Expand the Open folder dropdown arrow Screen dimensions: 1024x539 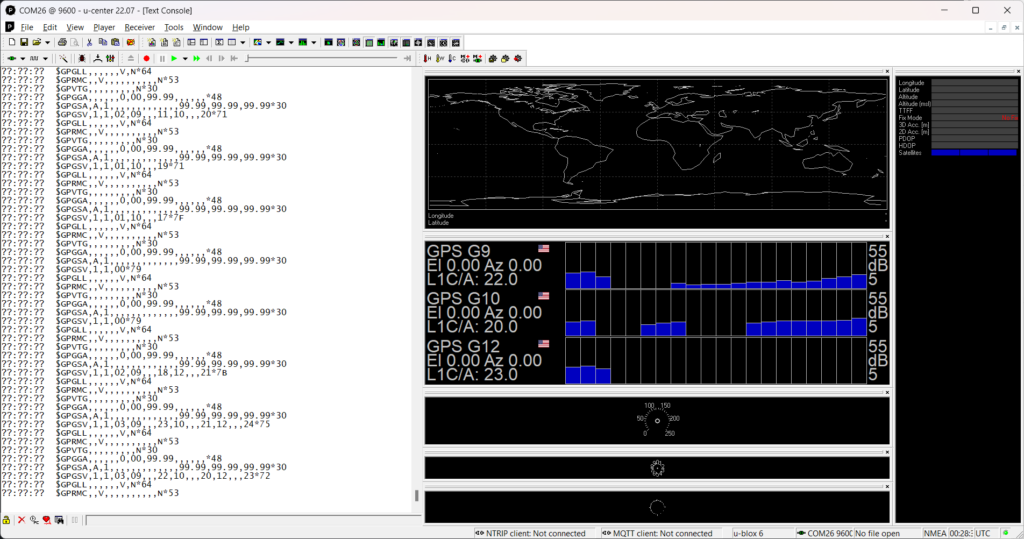point(47,42)
